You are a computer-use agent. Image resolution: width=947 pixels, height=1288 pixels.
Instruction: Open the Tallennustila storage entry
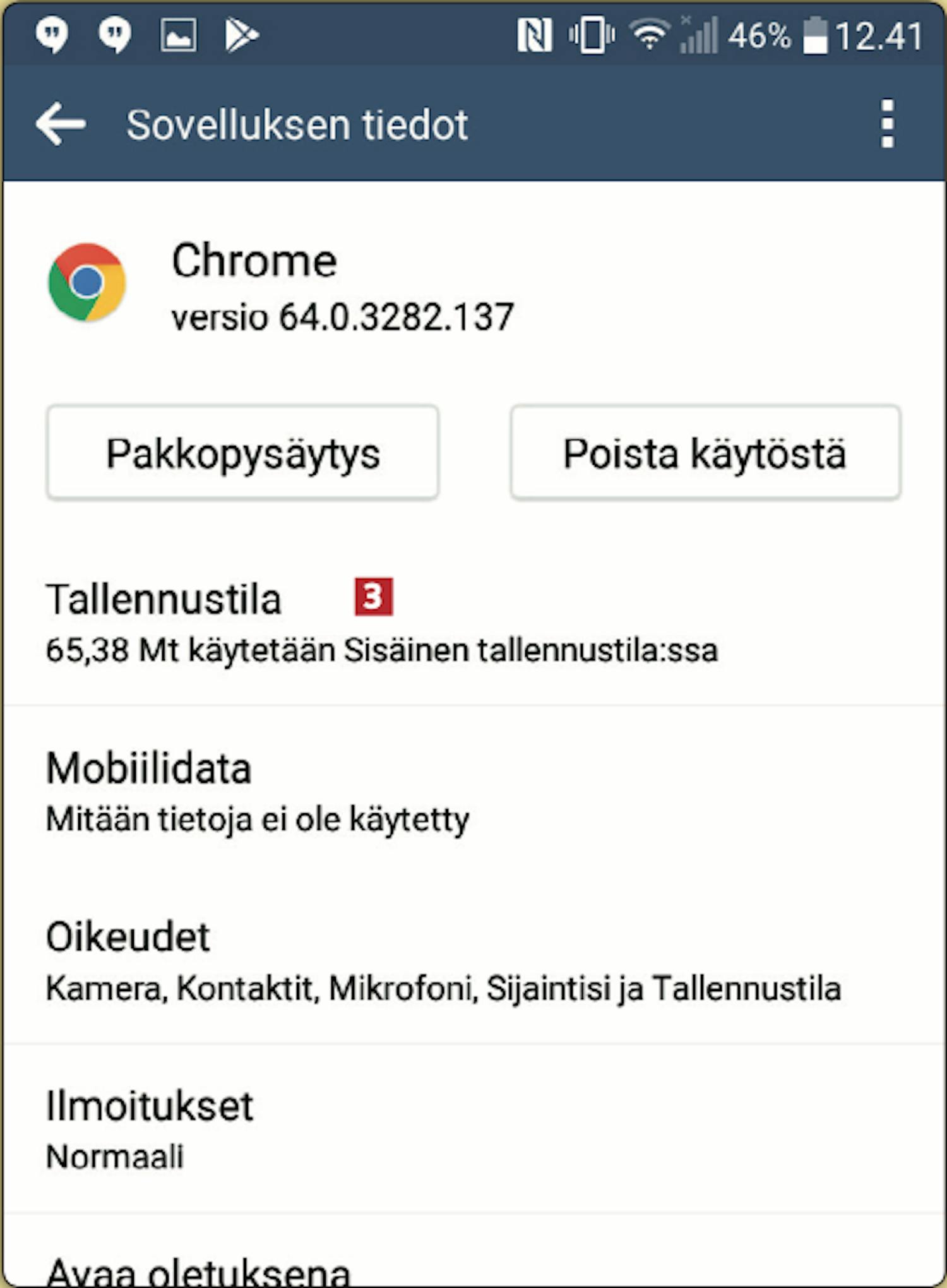tap(473, 622)
